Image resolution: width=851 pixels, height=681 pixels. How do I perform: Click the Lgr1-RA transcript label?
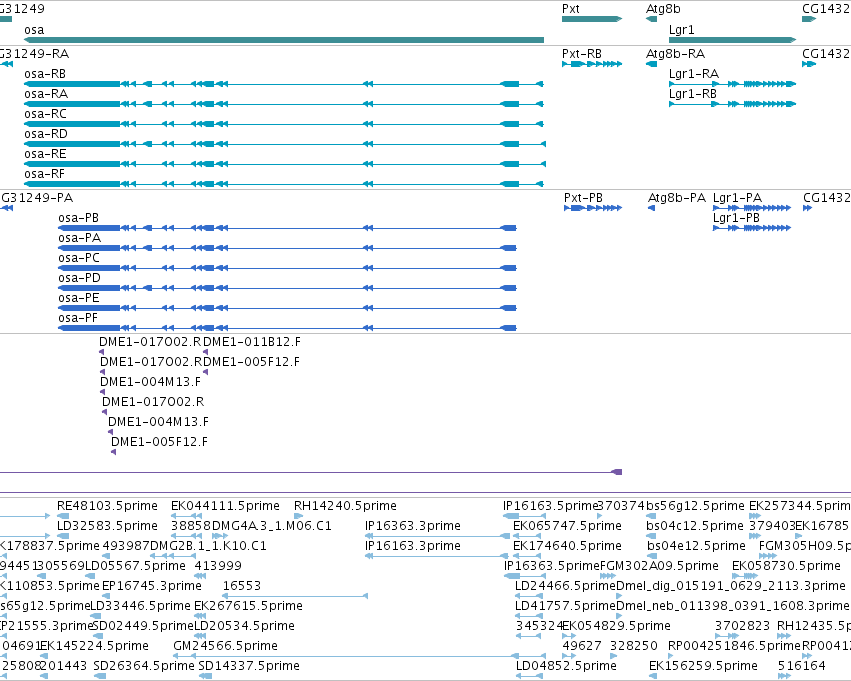[694, 74]
